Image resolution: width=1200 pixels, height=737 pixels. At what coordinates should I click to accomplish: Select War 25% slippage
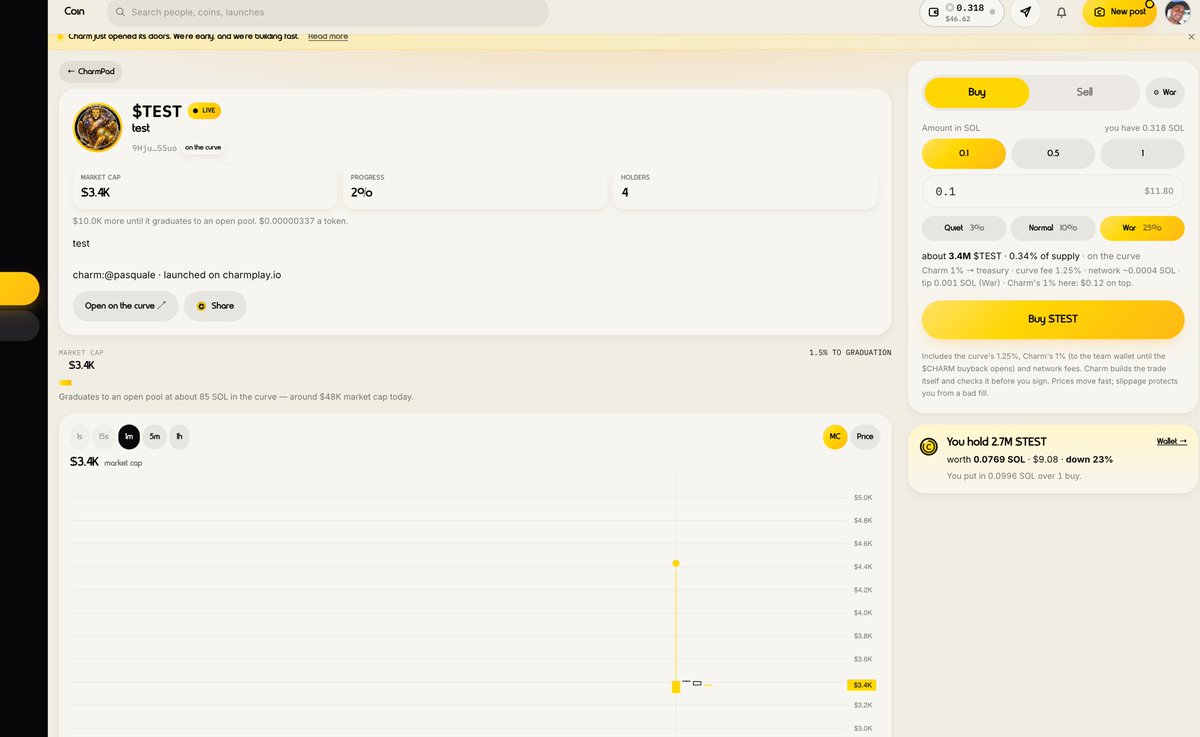click(1142, 228)
